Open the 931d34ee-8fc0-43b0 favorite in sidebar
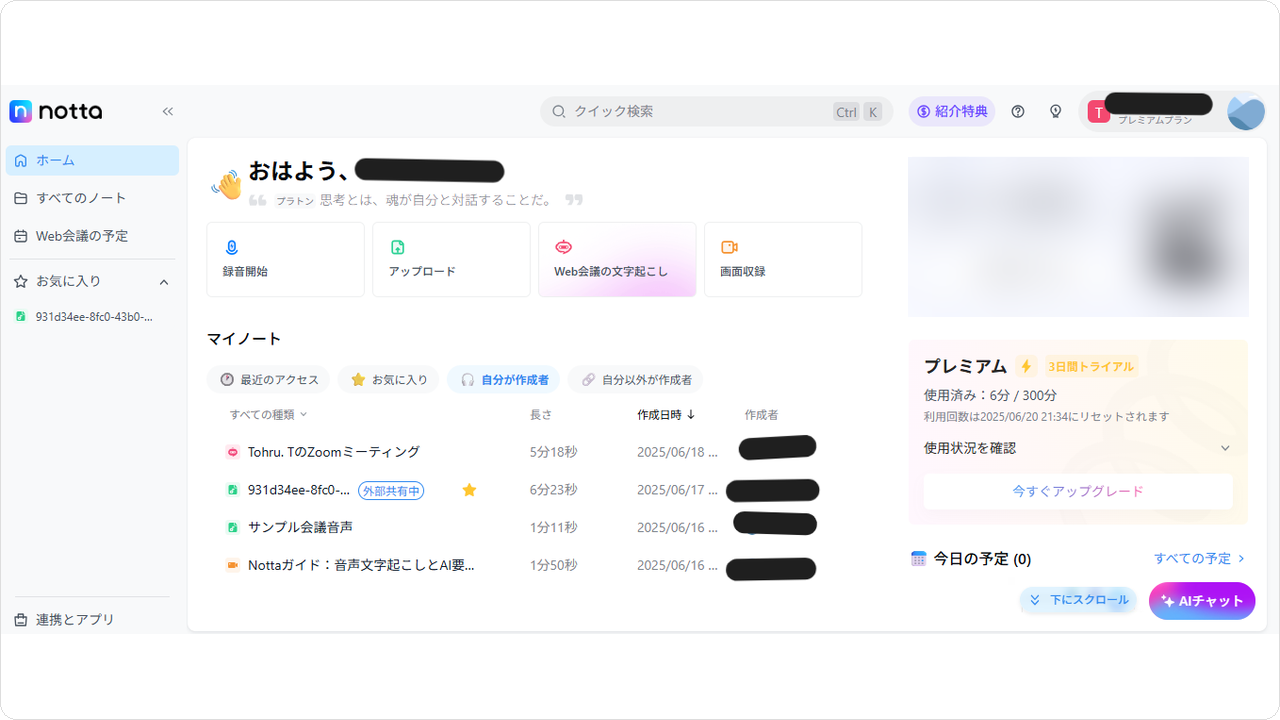Viewport: 1280px width, 720px height. (x=93, y=317)
